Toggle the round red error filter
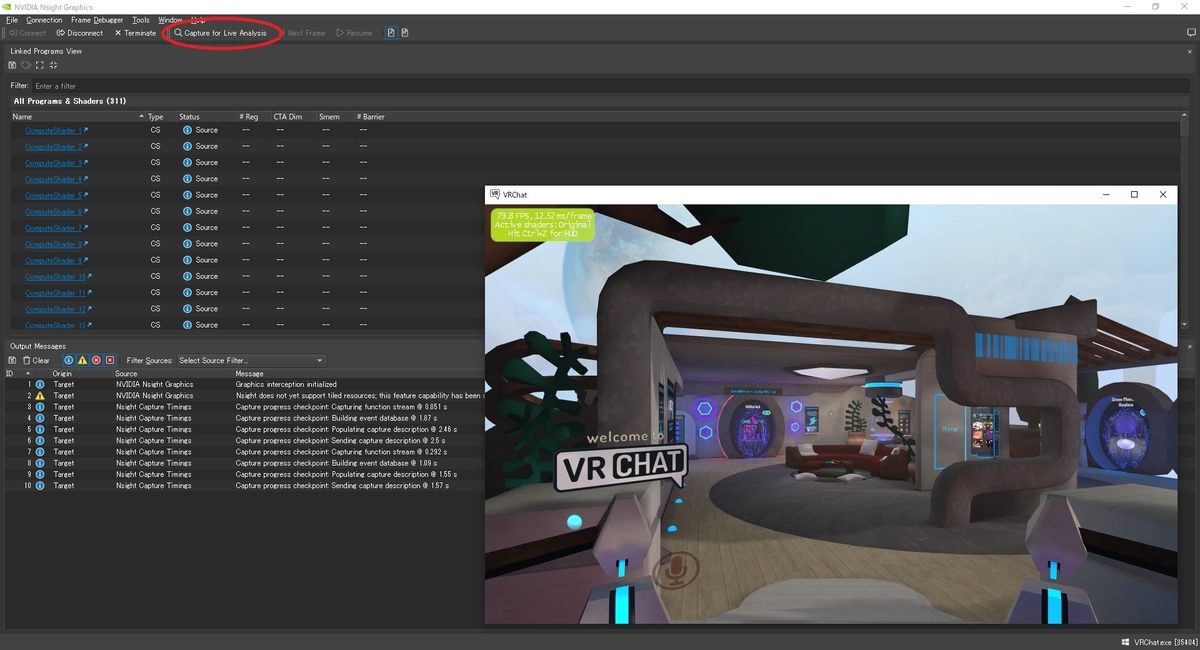 pos(96,360)
